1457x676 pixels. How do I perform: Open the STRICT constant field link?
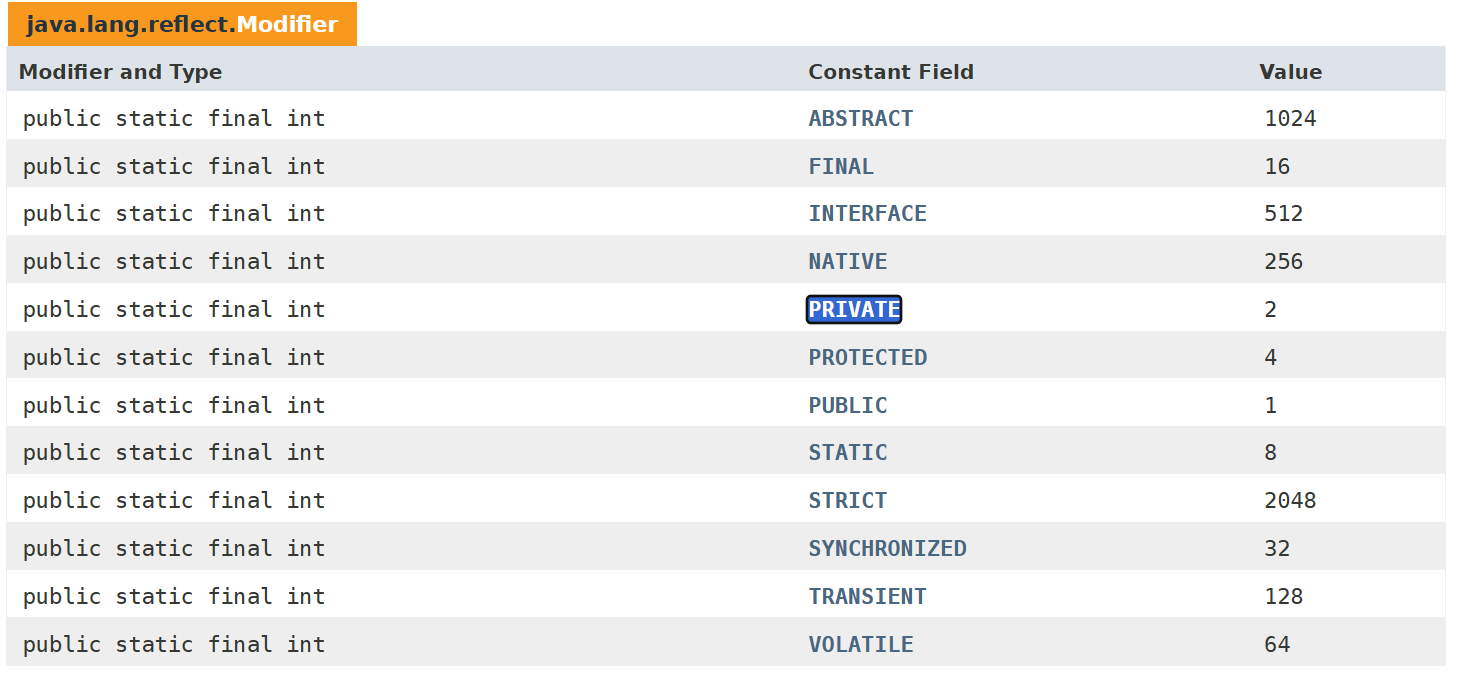point(848,500)
